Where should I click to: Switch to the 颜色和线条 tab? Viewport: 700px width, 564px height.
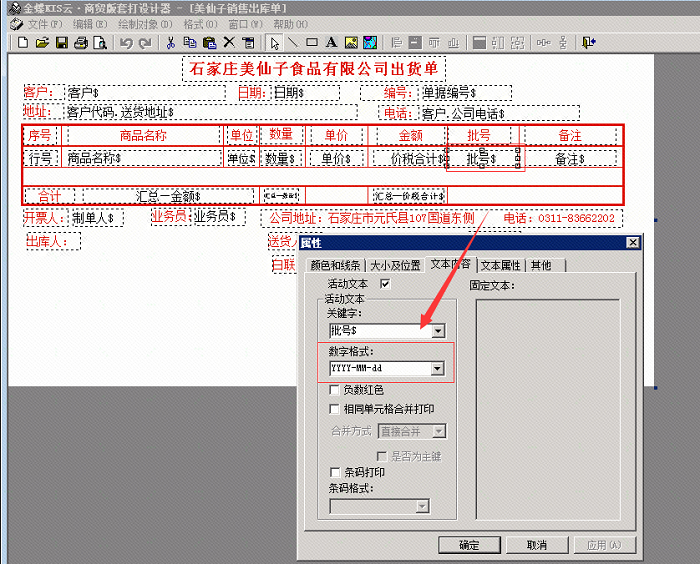tap(334, 265)
